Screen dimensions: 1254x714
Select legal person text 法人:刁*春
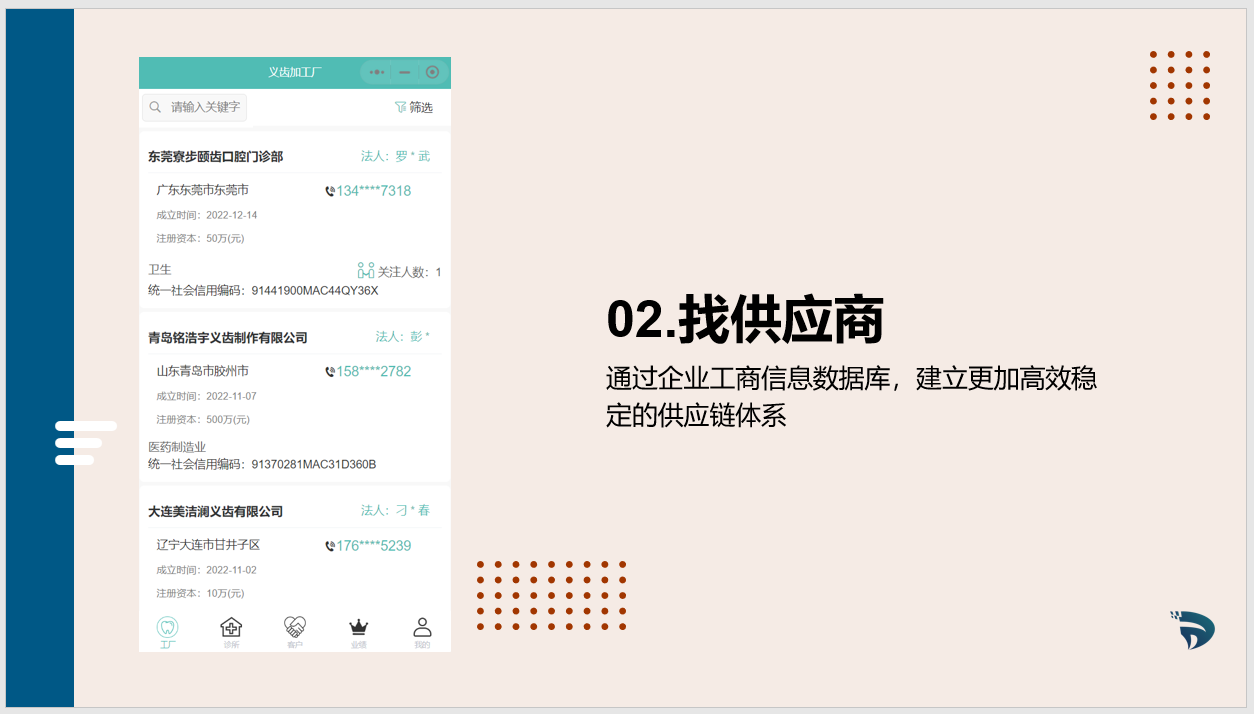[396, 511]
